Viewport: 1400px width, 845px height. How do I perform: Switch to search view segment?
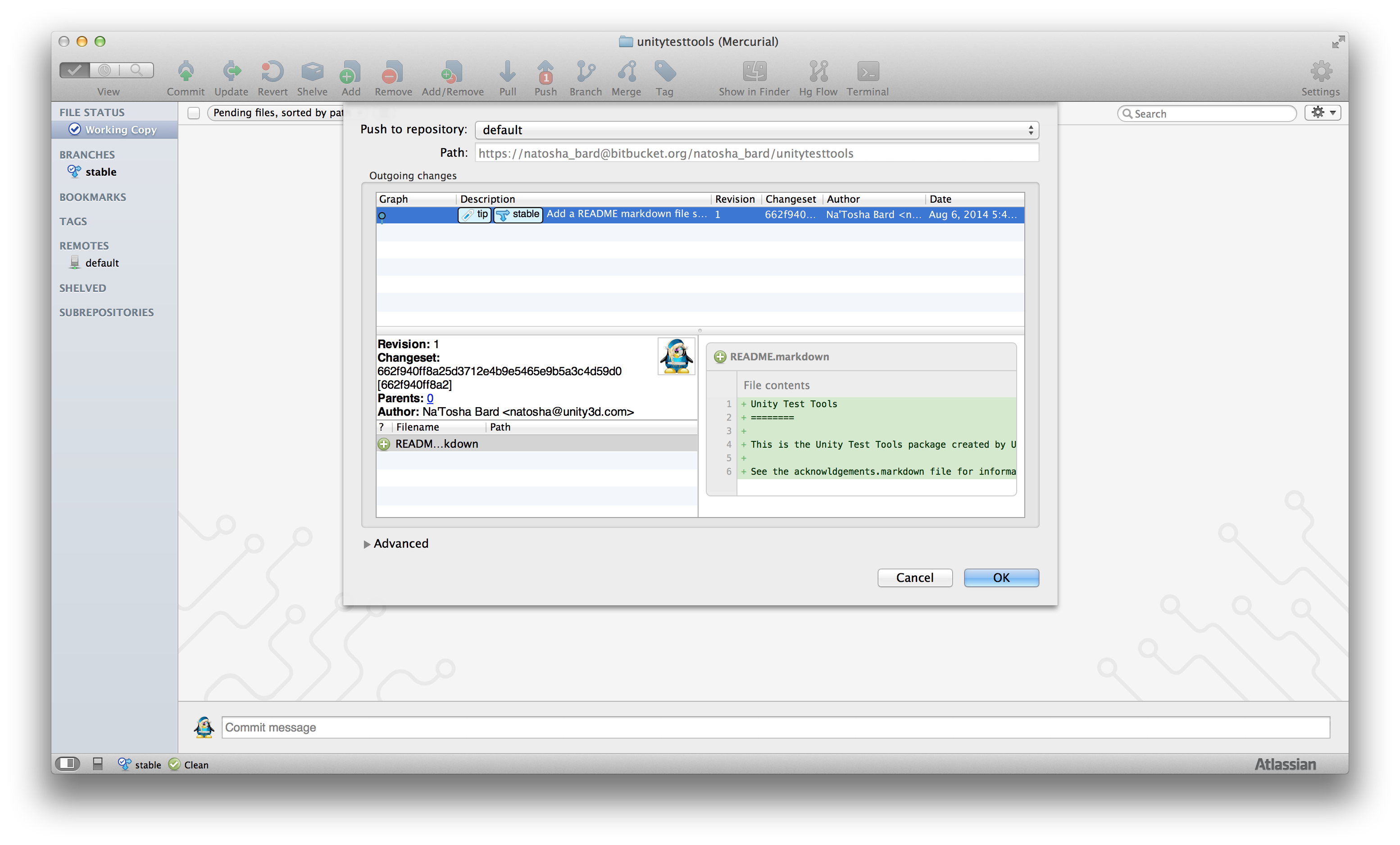137,70
